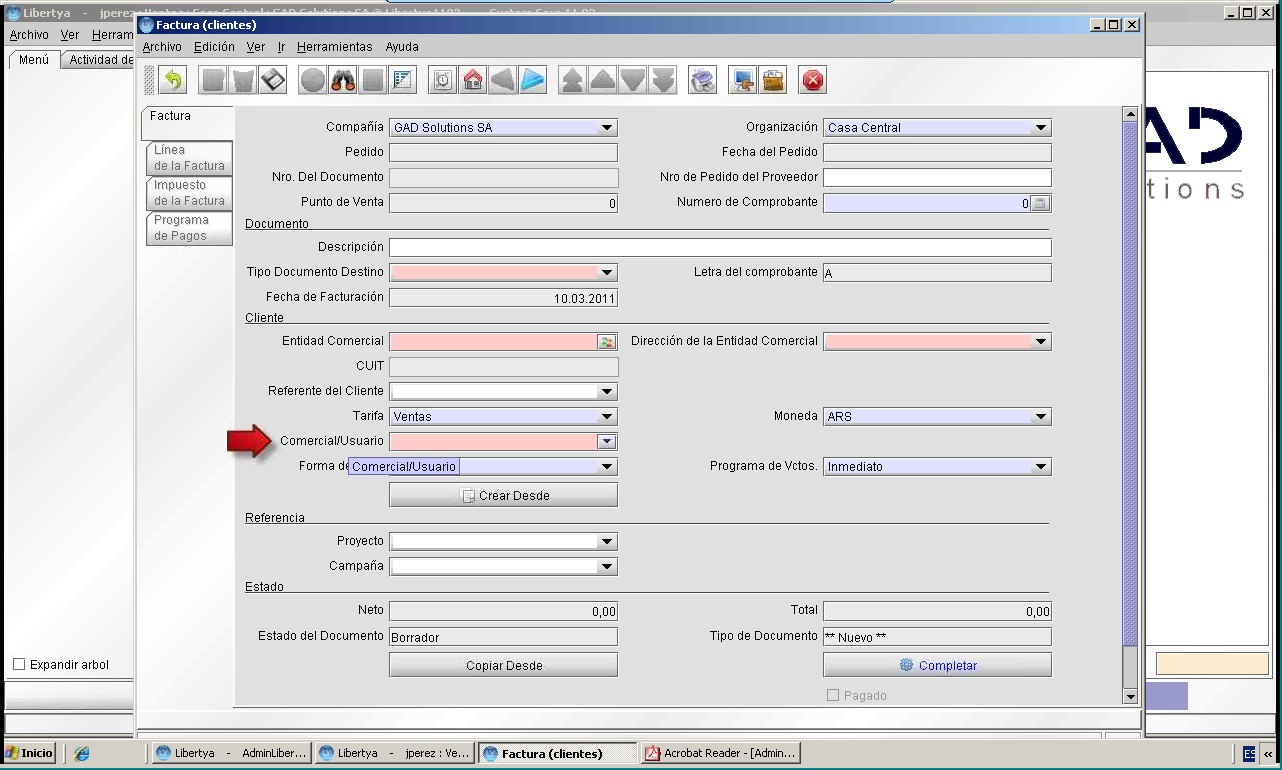The image size is (1282, 770).
Task: Open the Organización dropdown
Action: 1041,128
